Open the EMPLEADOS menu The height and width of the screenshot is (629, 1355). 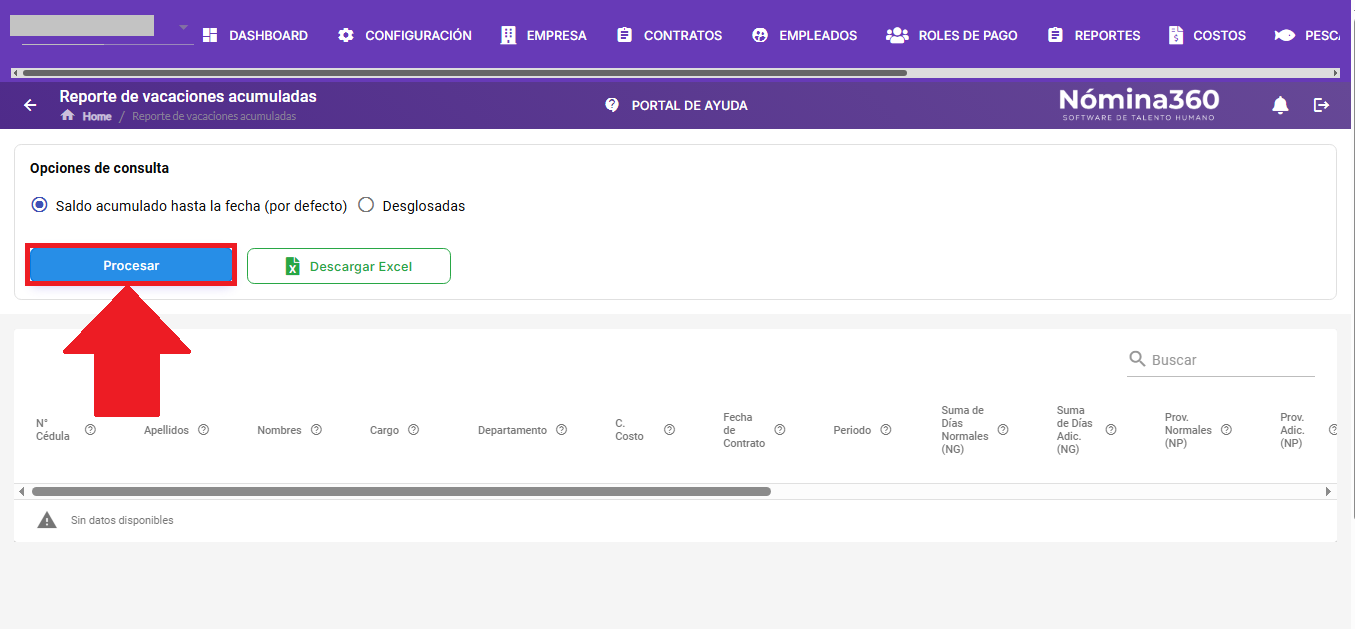pyautogui.click(x=804, y=35)
